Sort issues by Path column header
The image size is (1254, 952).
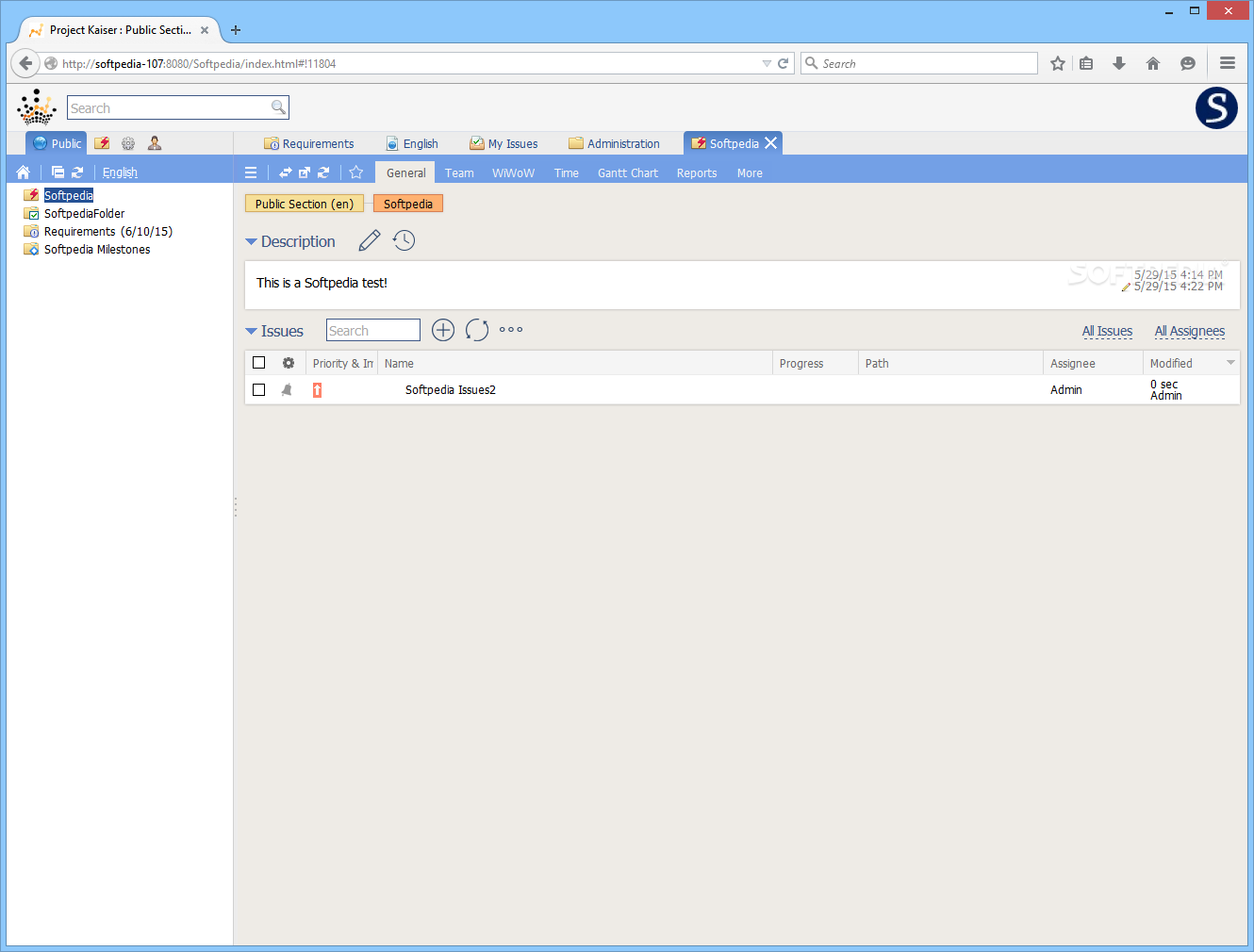click(950, 363)
